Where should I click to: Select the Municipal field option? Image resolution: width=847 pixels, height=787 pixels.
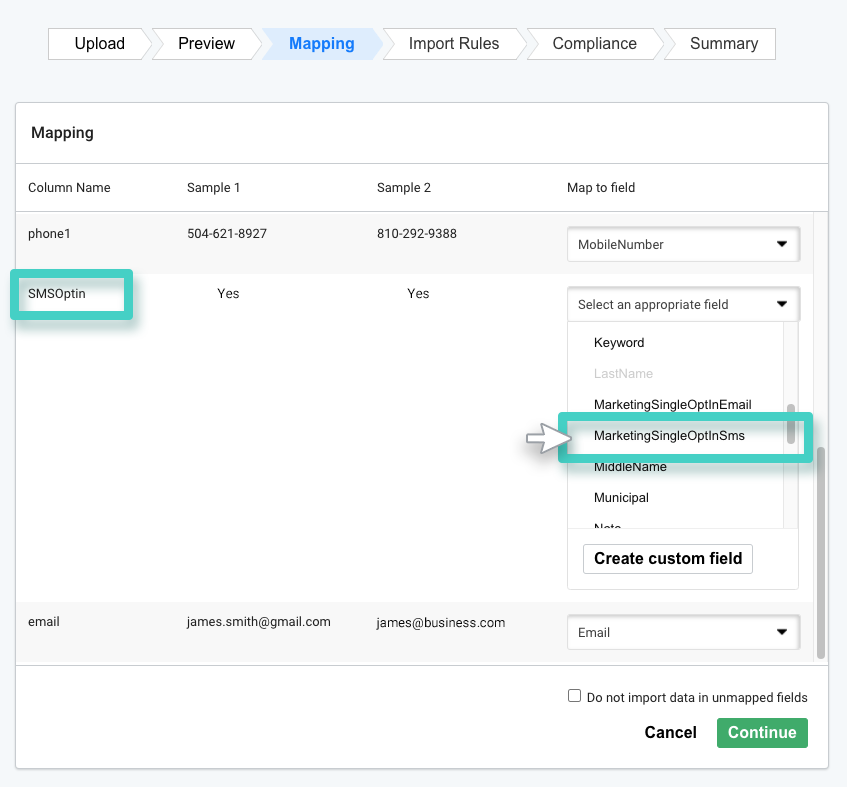(621, 497)
